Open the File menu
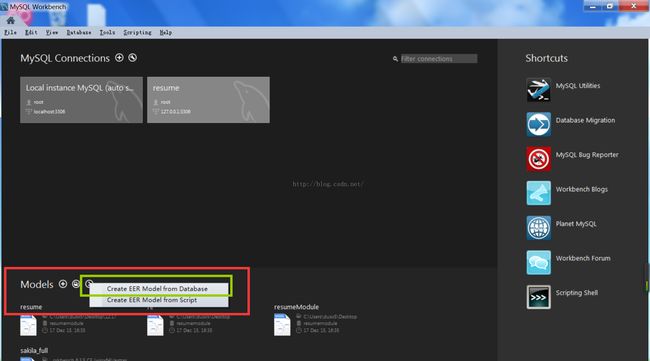Image resolution: width=650 pixels, height=361 pixels. point(10,32)
